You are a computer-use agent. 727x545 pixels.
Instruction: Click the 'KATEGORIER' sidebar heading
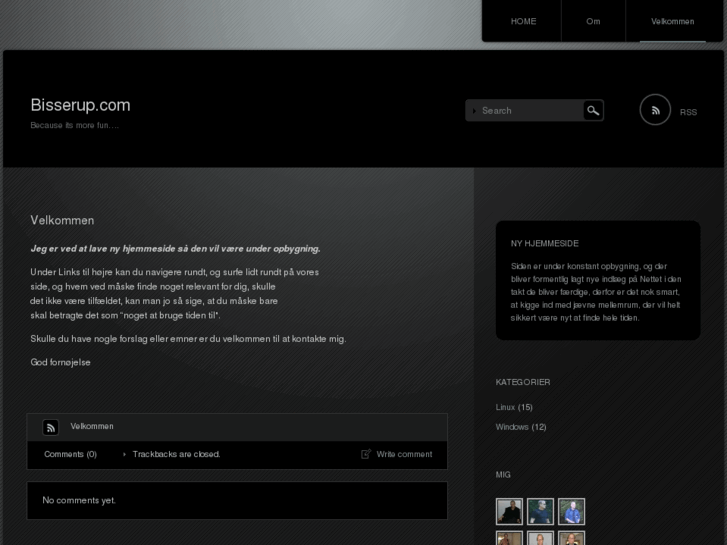coord(523,382)
